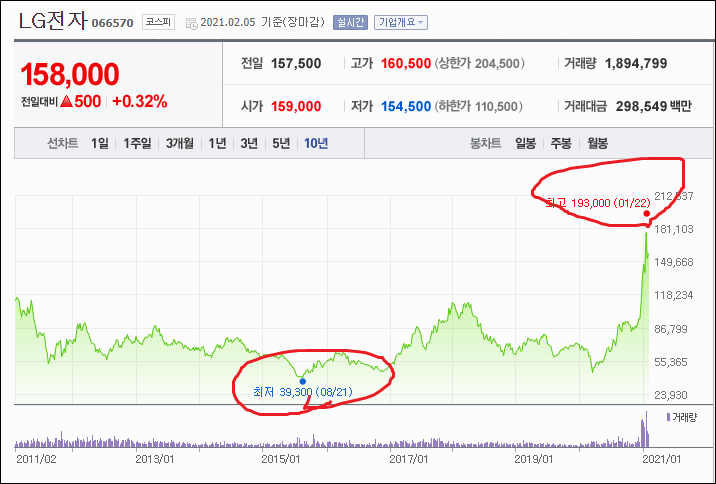
Task: Select the 3년 line chart tab
Action: coord(249,143)
